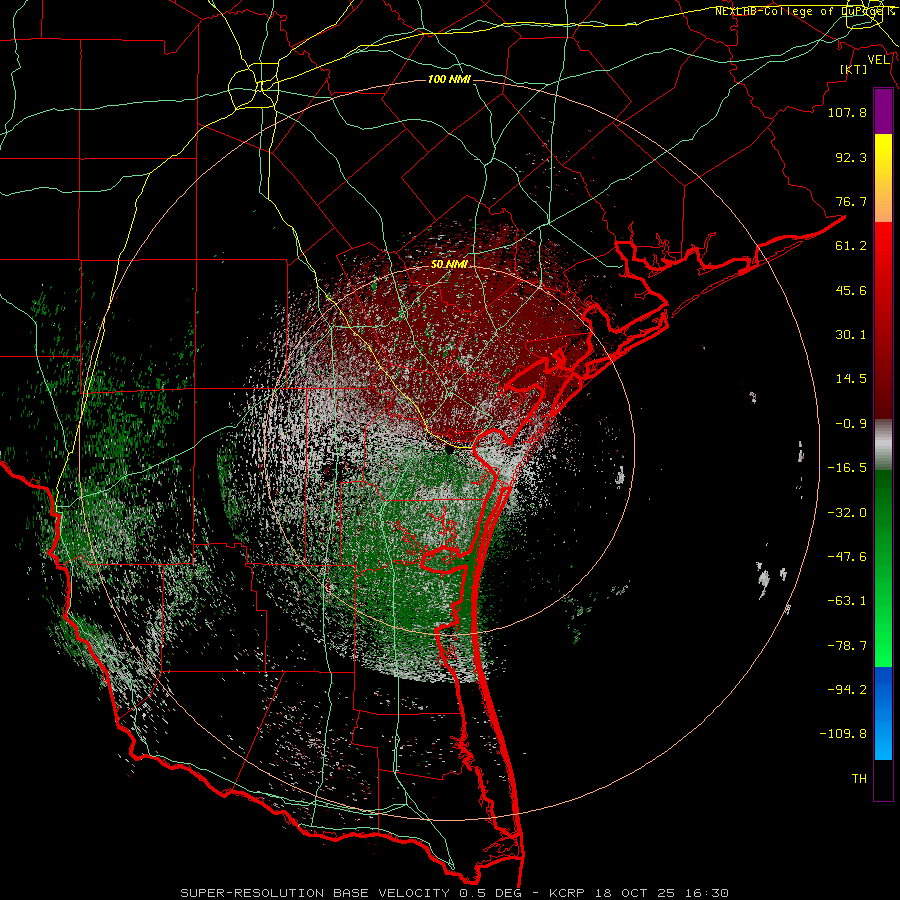
Task: Select the 92.3 value on velocity scale
Action: 851,157
